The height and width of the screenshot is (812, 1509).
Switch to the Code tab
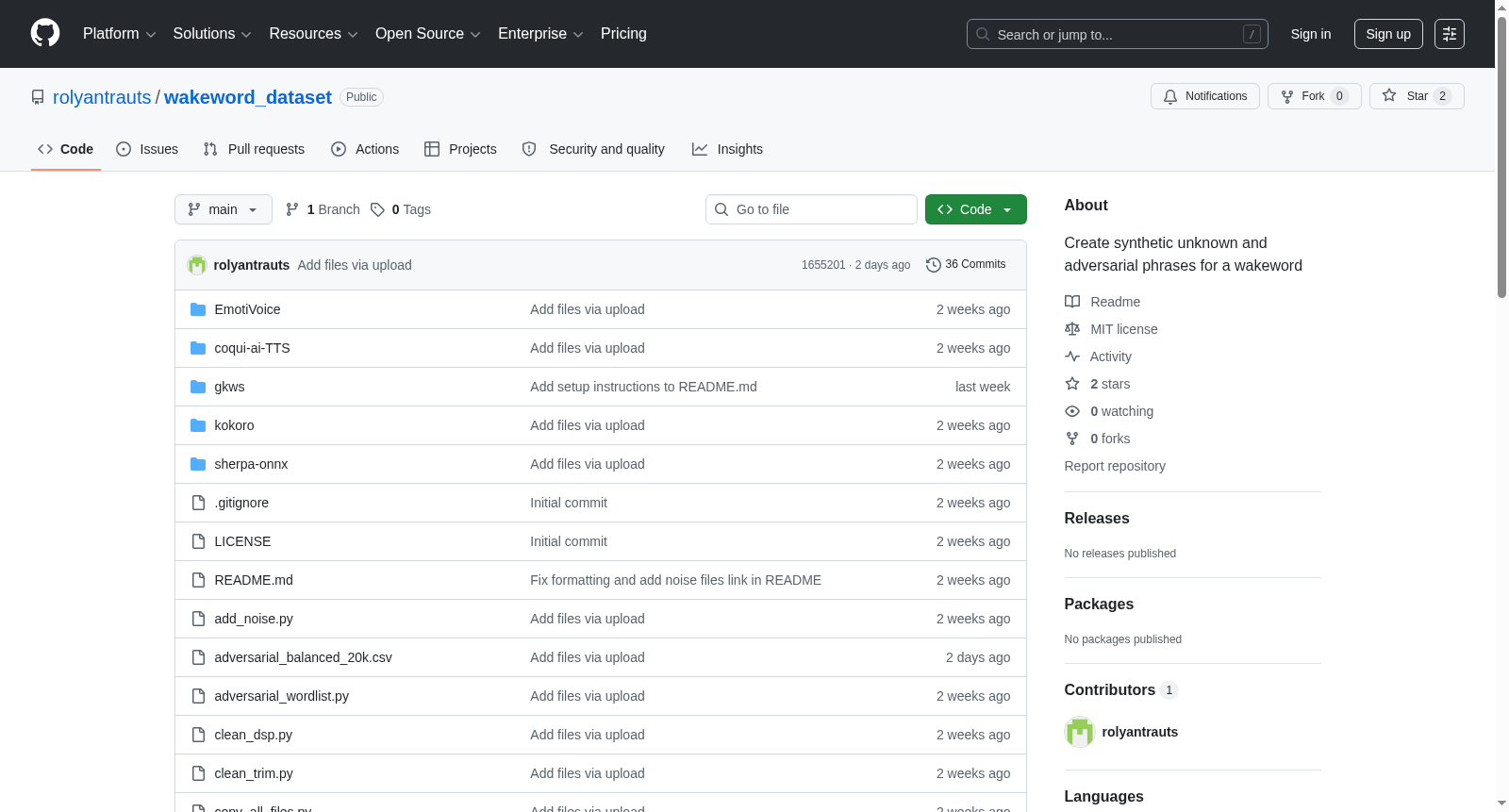click(x=66, y=149)
